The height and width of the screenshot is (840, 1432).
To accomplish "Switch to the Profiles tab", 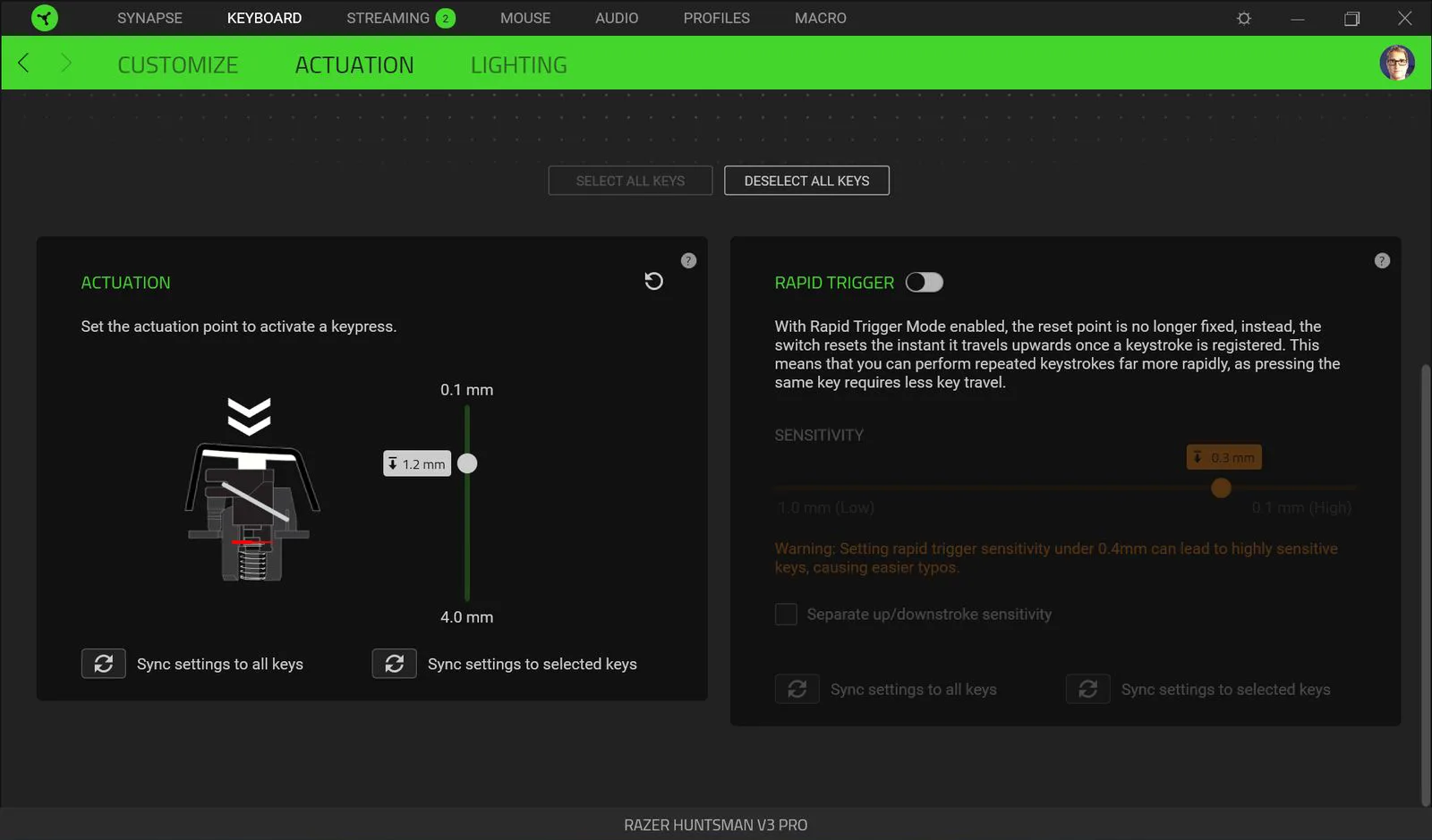I will (717, 18).
